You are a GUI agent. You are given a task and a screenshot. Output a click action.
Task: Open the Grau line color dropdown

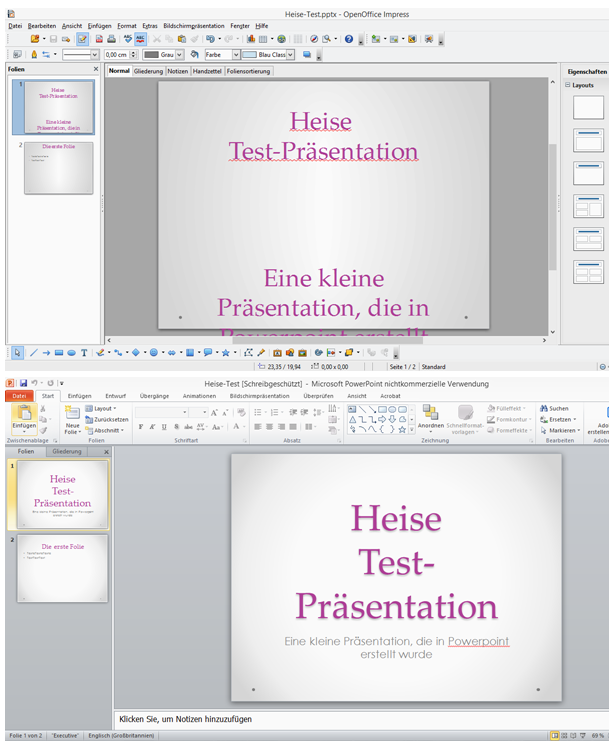[x=180, y=55]
